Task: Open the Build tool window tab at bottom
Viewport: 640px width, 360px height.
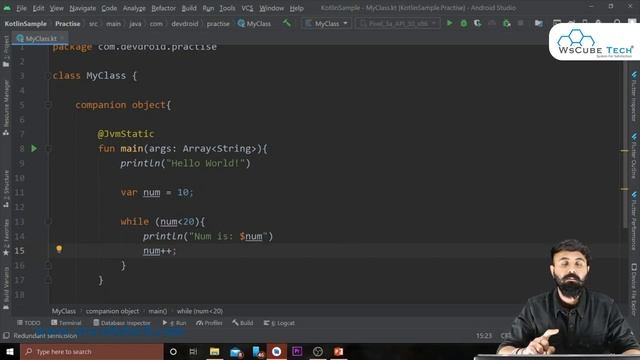Action: (x=242, y=323)
